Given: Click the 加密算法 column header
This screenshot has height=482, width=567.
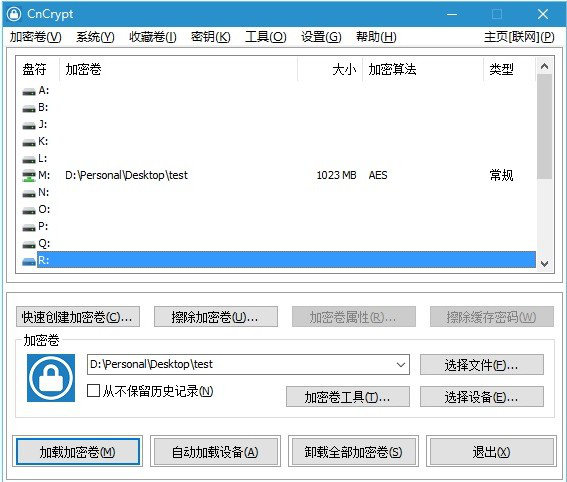Looking at the screenshot, I should (392, 69).
